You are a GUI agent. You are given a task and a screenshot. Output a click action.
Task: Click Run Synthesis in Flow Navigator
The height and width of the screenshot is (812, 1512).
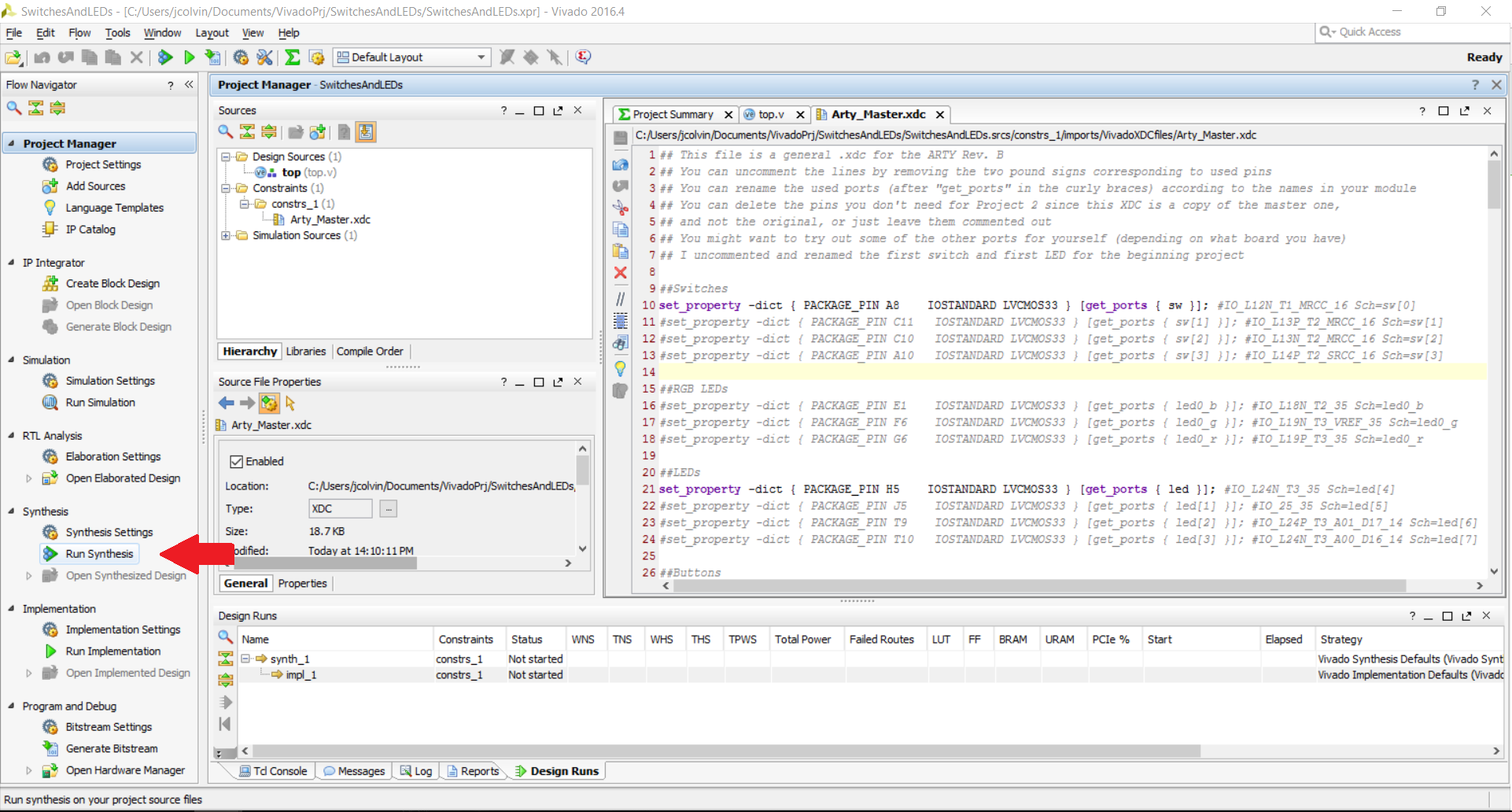(99, 554)
